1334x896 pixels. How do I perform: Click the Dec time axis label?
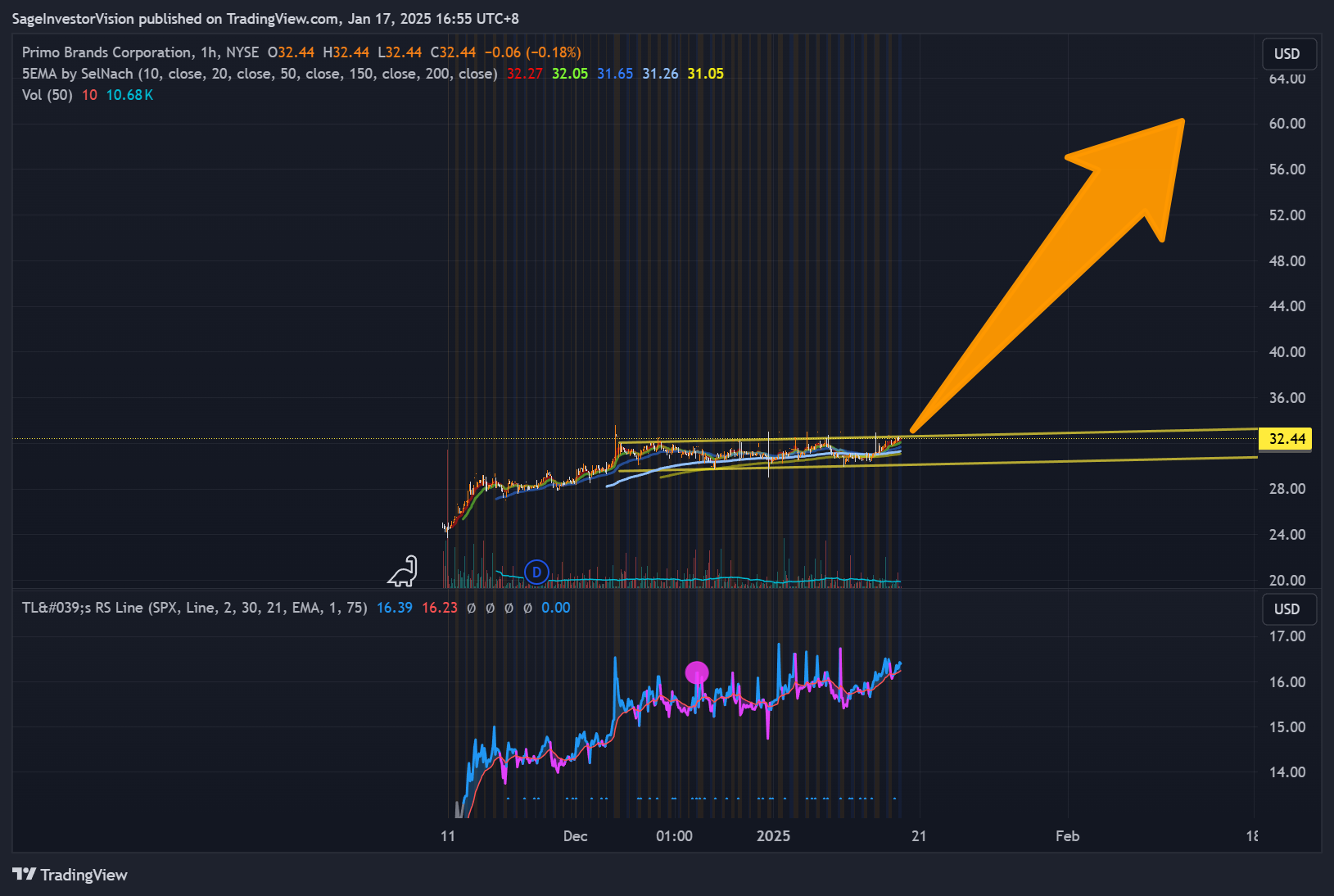coord(575,836)
